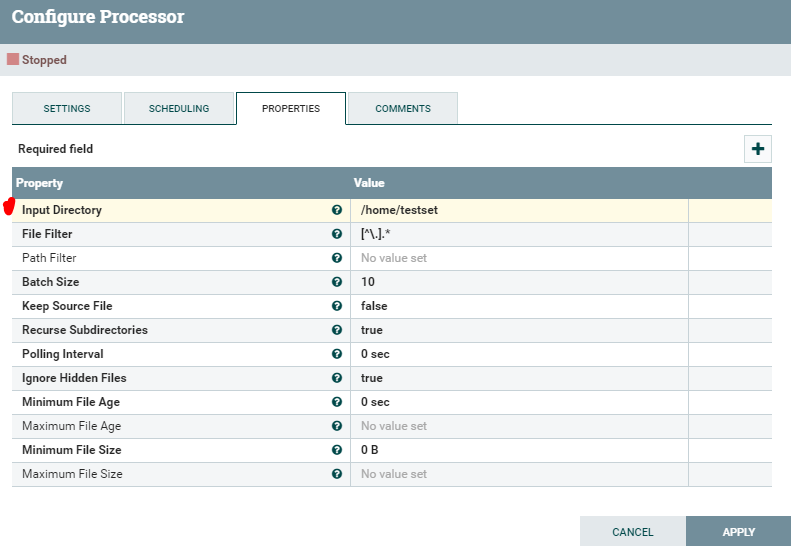Image resolution: width=791 pixels, height=546 pixels.
Task: Open help icon for Minimum File Size
Action: (337, 450)
